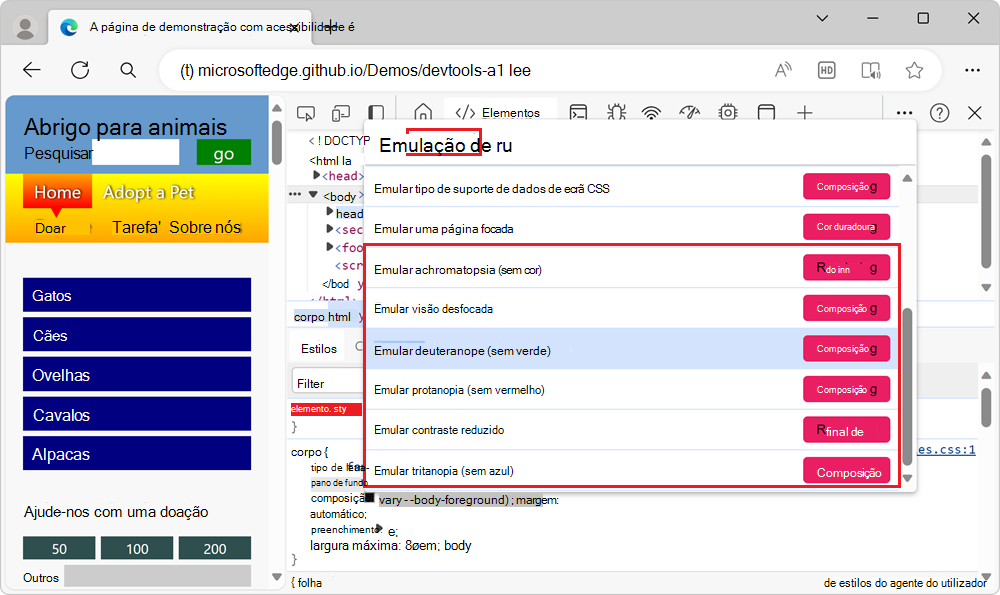Click the corpo breadcrumb in DOM path
The image size is (1000, 595).
(309, 316)
